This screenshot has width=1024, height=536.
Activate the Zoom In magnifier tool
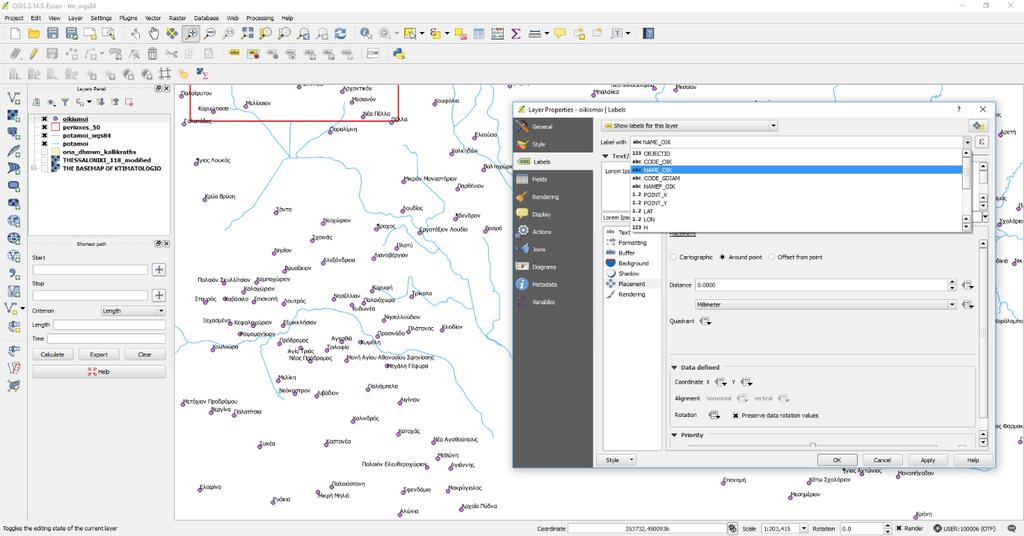point(191,33)
